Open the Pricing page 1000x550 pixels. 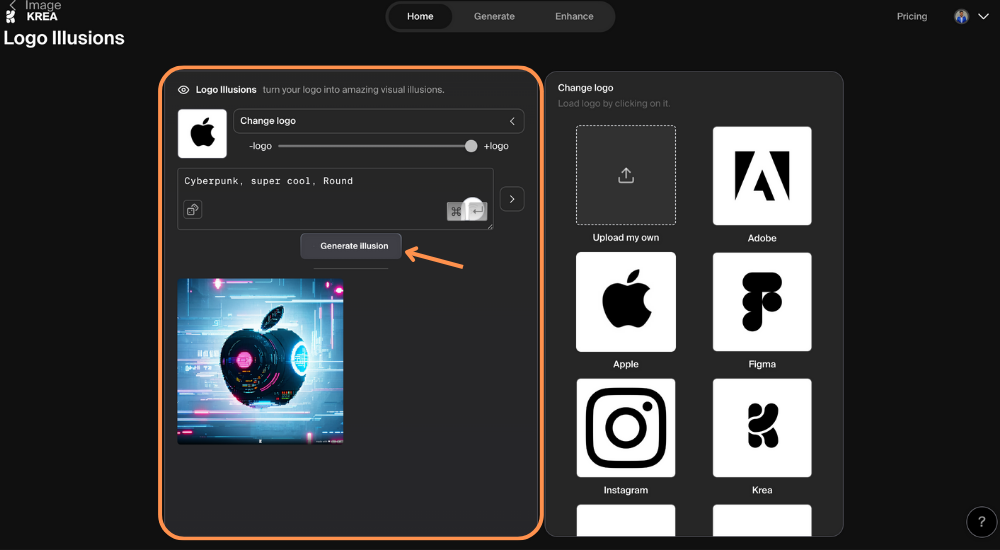tap(912, 17)
